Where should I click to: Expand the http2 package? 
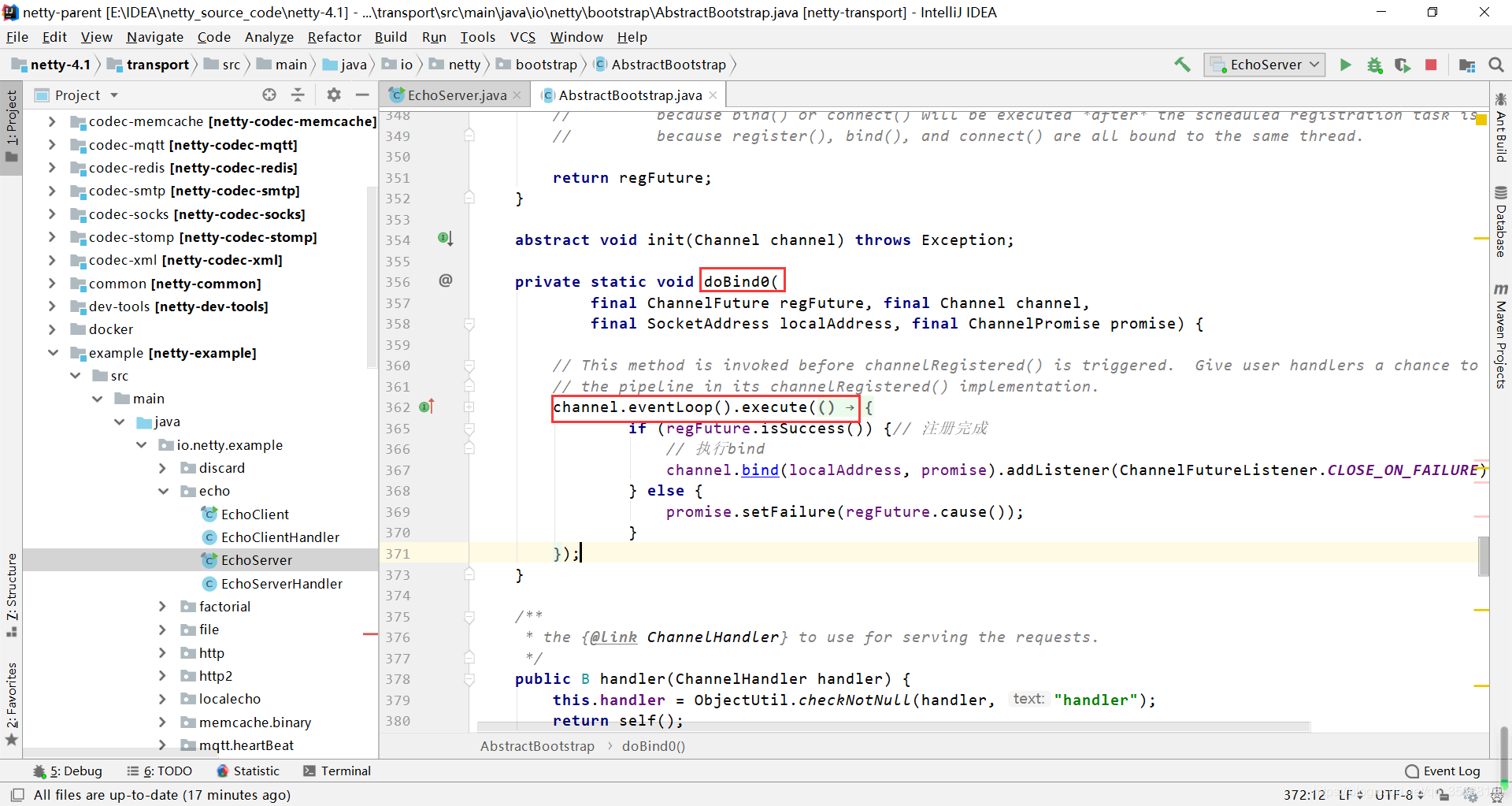pos(163,676)
